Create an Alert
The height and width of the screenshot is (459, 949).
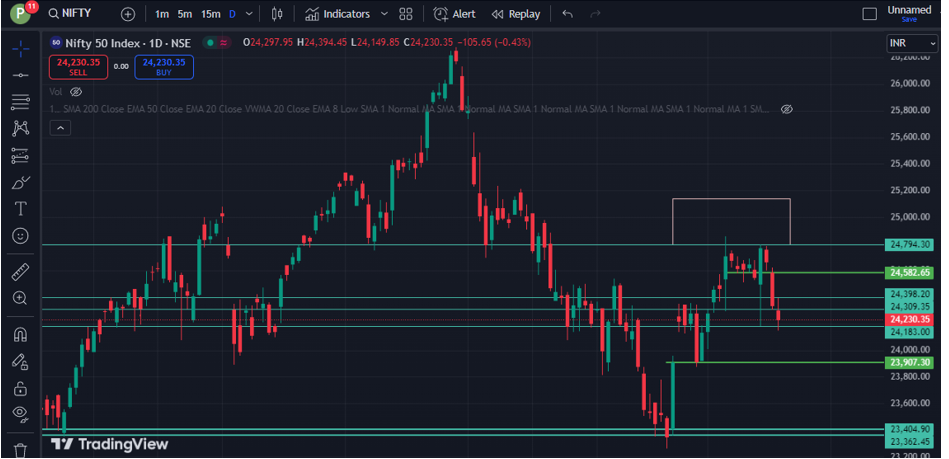[455, 14]
